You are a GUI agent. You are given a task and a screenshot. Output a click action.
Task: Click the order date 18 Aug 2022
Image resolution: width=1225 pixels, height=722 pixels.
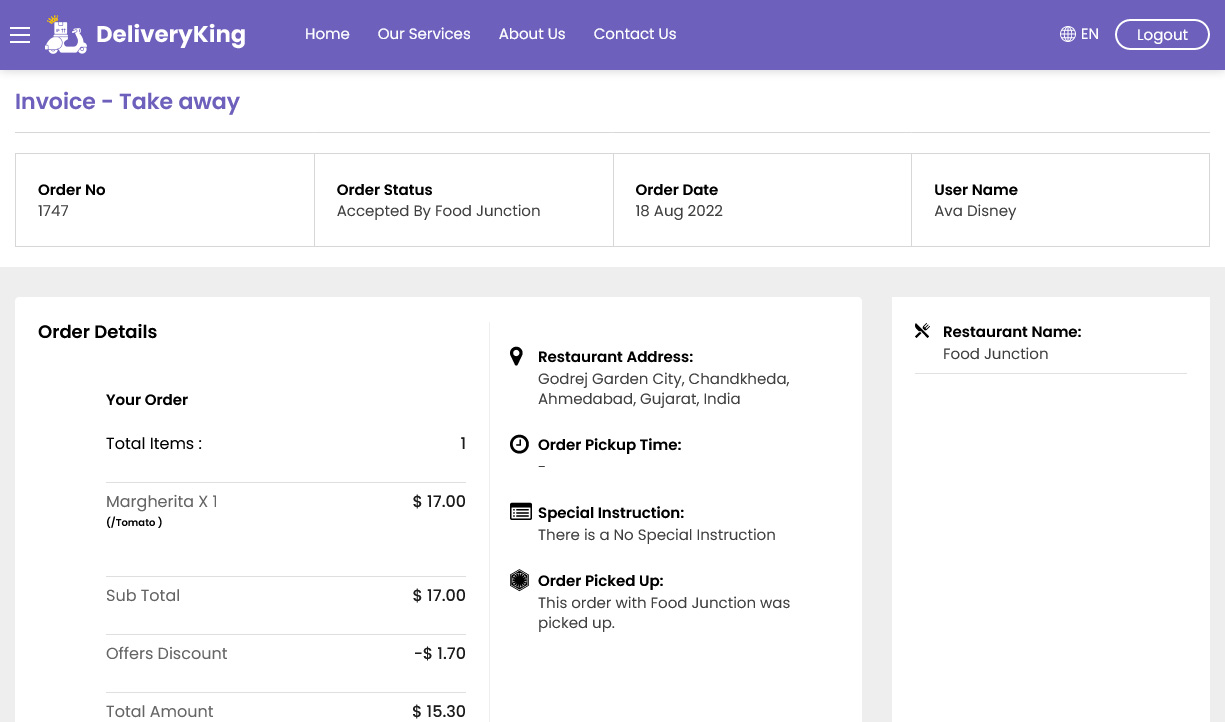click(x=679, y=211)
